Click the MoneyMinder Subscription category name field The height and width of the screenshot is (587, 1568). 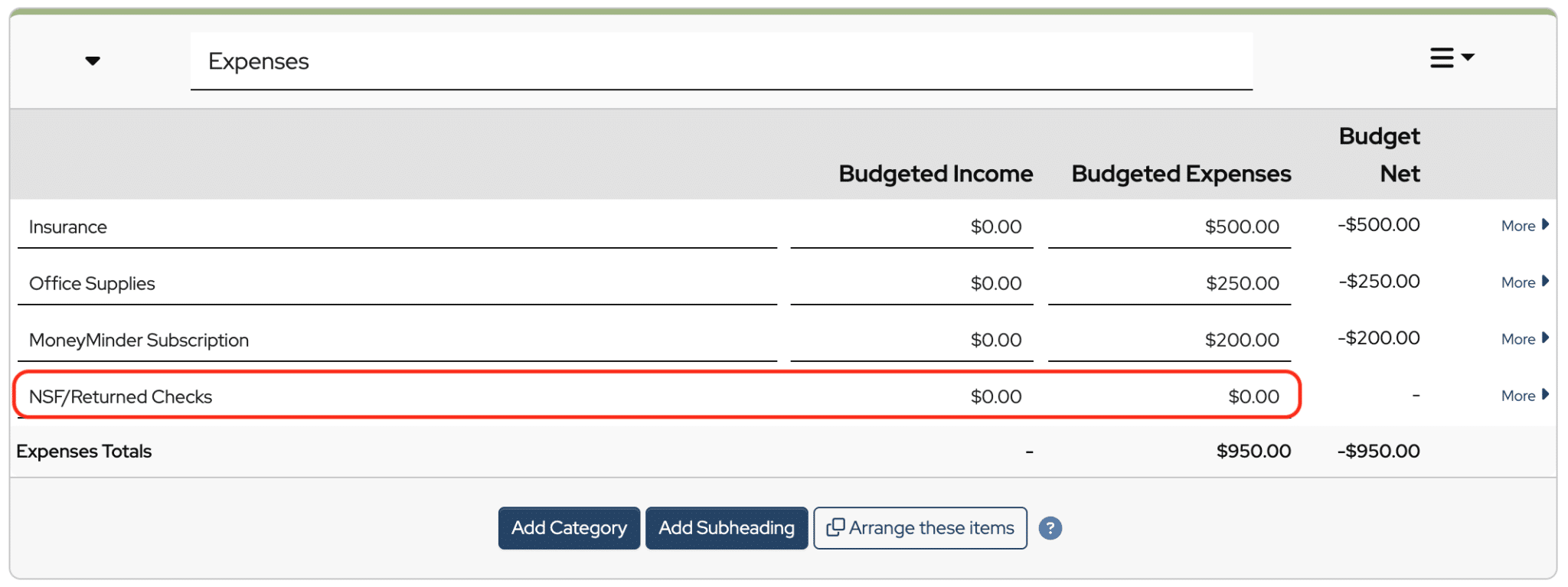pyautogui.click(x=397, y=341)
